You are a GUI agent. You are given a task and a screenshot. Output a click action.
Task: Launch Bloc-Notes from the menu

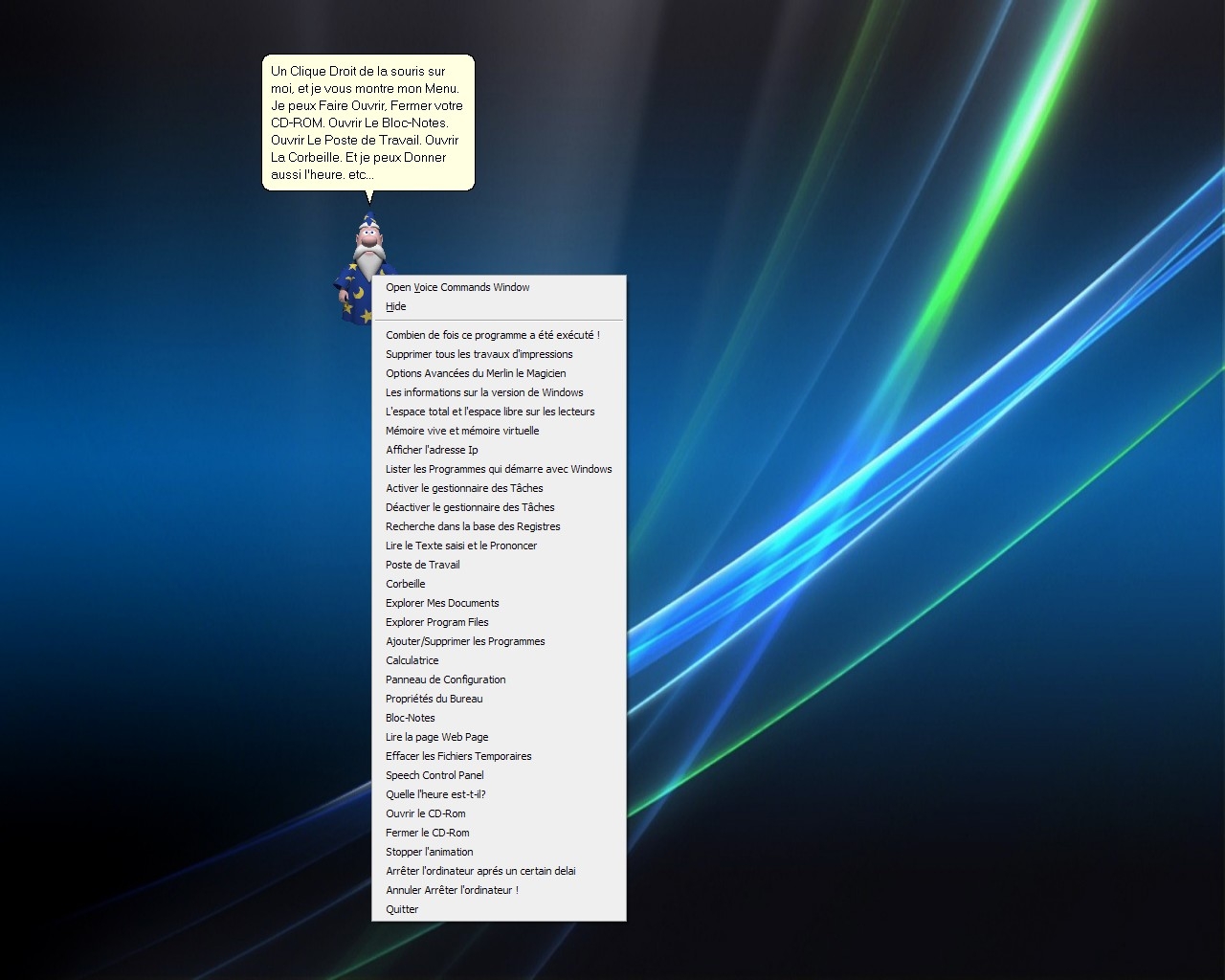point(499,718)
